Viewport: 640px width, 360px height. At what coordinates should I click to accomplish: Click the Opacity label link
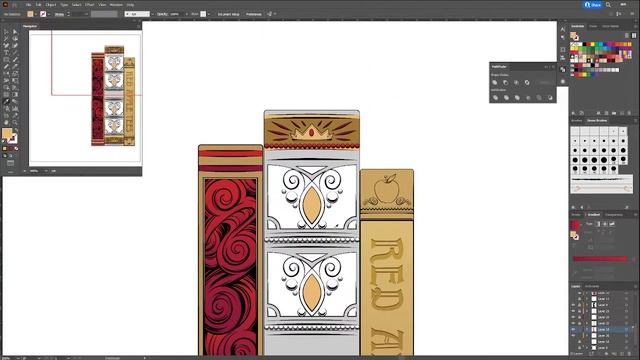162,14
